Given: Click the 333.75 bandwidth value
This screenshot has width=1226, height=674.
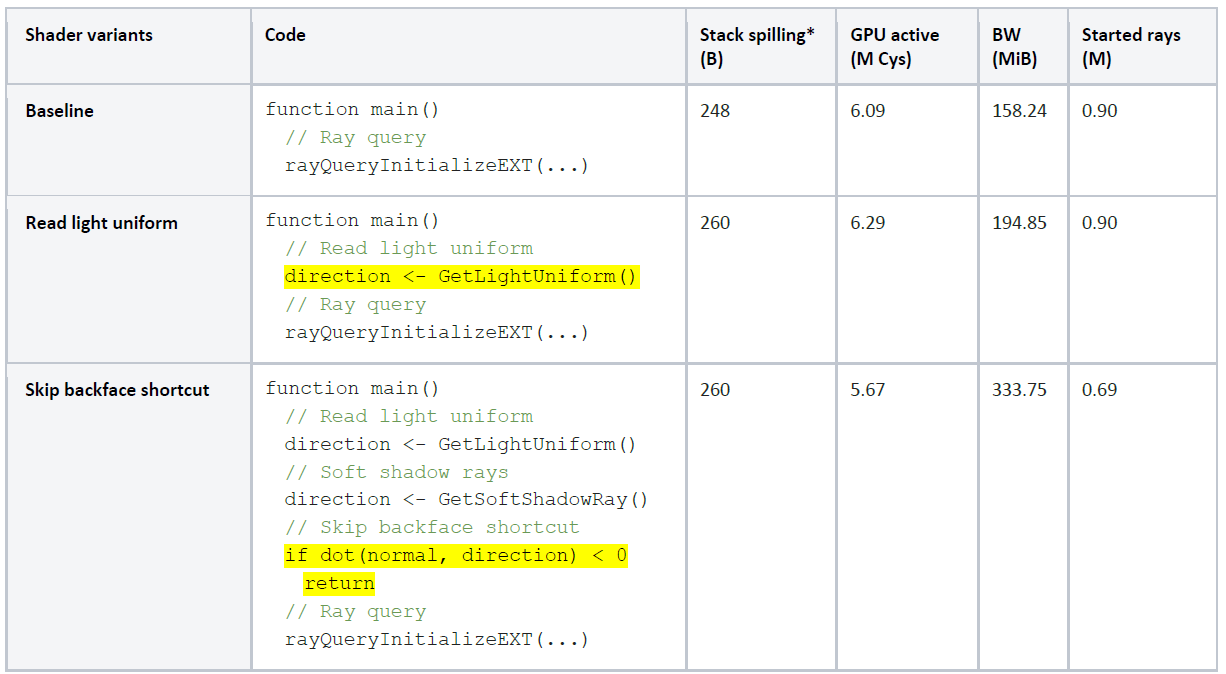Looking at the screenshot, I should pyautogui.click(x=1019, y=390).
